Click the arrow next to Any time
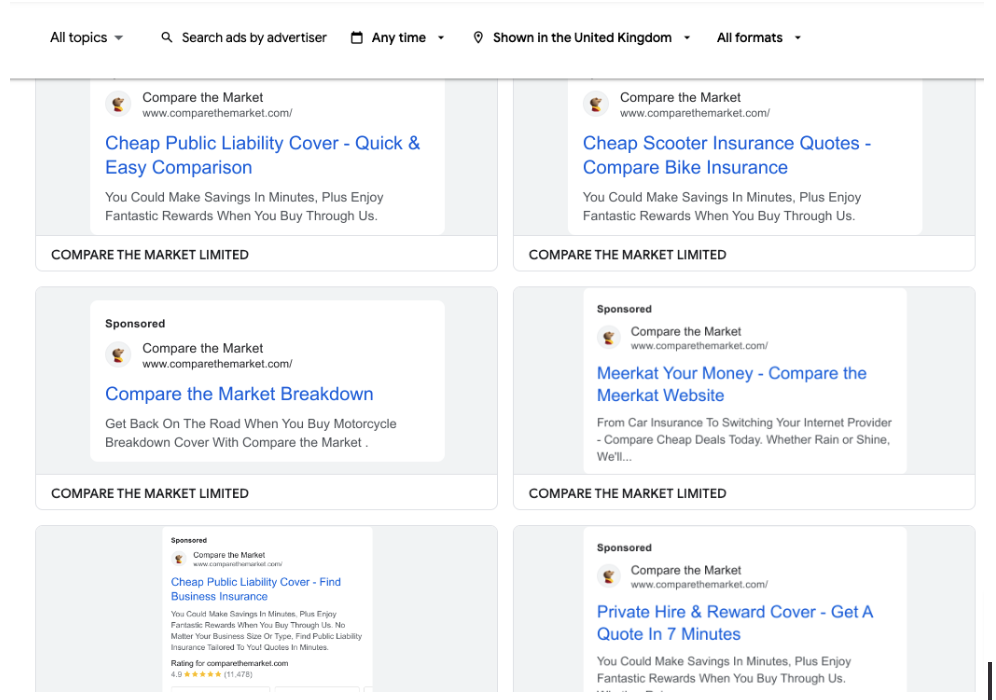This screenshot has width=996, height=700. click(x=441, y=38)
